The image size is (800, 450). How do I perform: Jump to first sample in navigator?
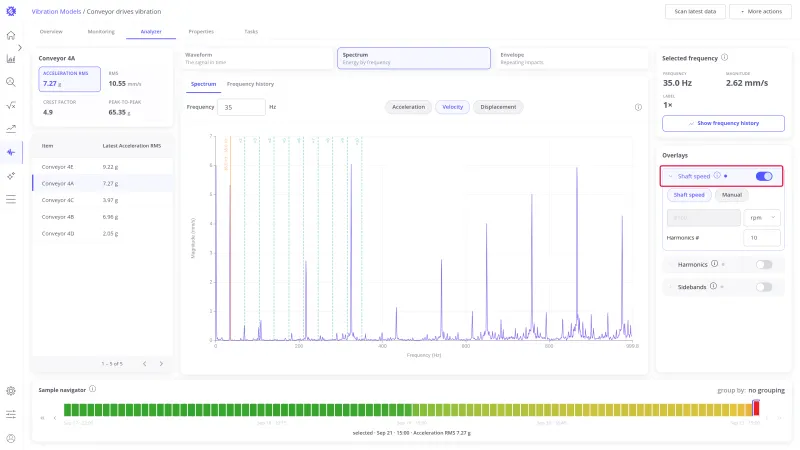point(42,418)
